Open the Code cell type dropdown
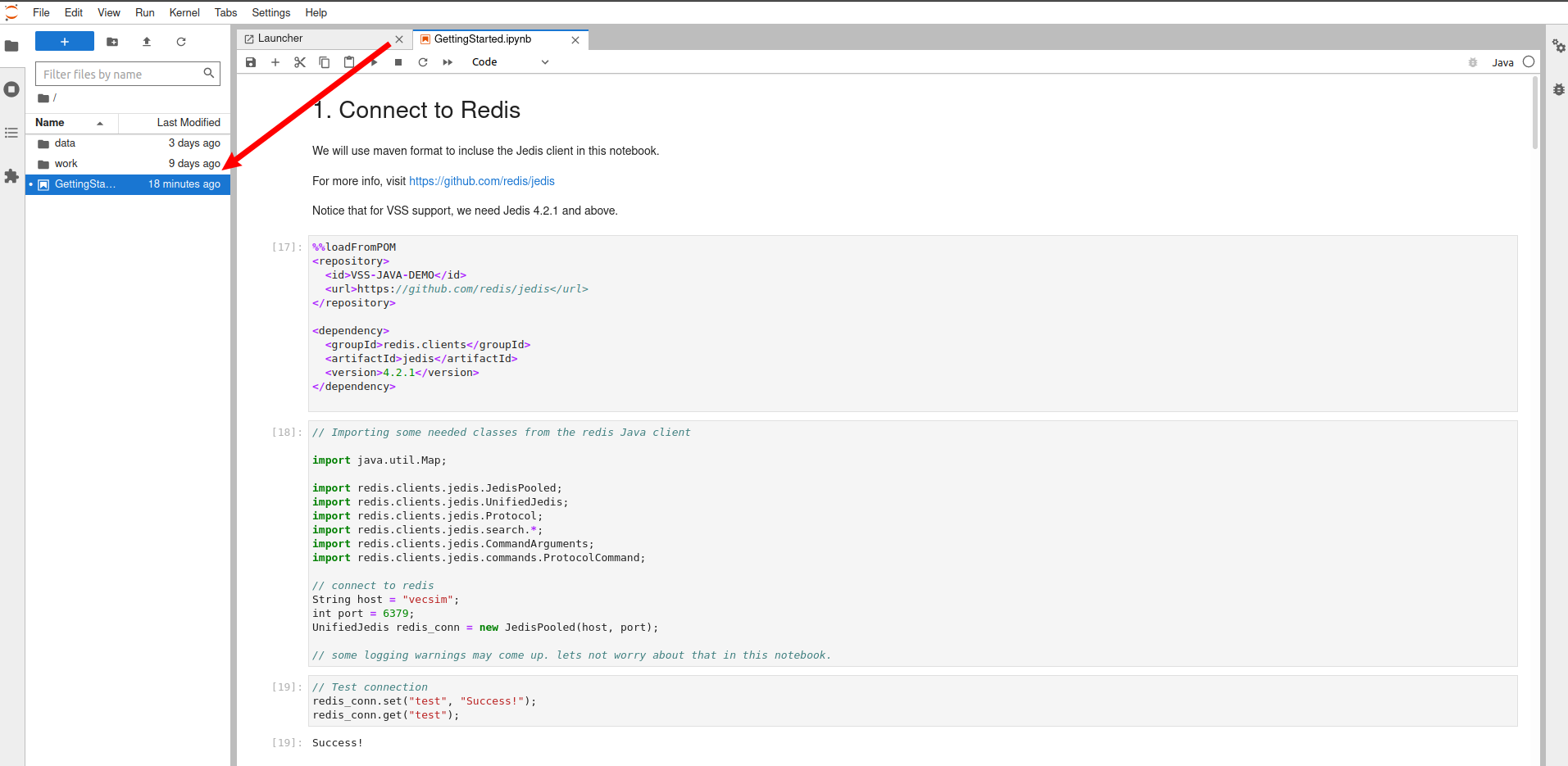This screenshot has height=766, width=1568. pos(510,62)
